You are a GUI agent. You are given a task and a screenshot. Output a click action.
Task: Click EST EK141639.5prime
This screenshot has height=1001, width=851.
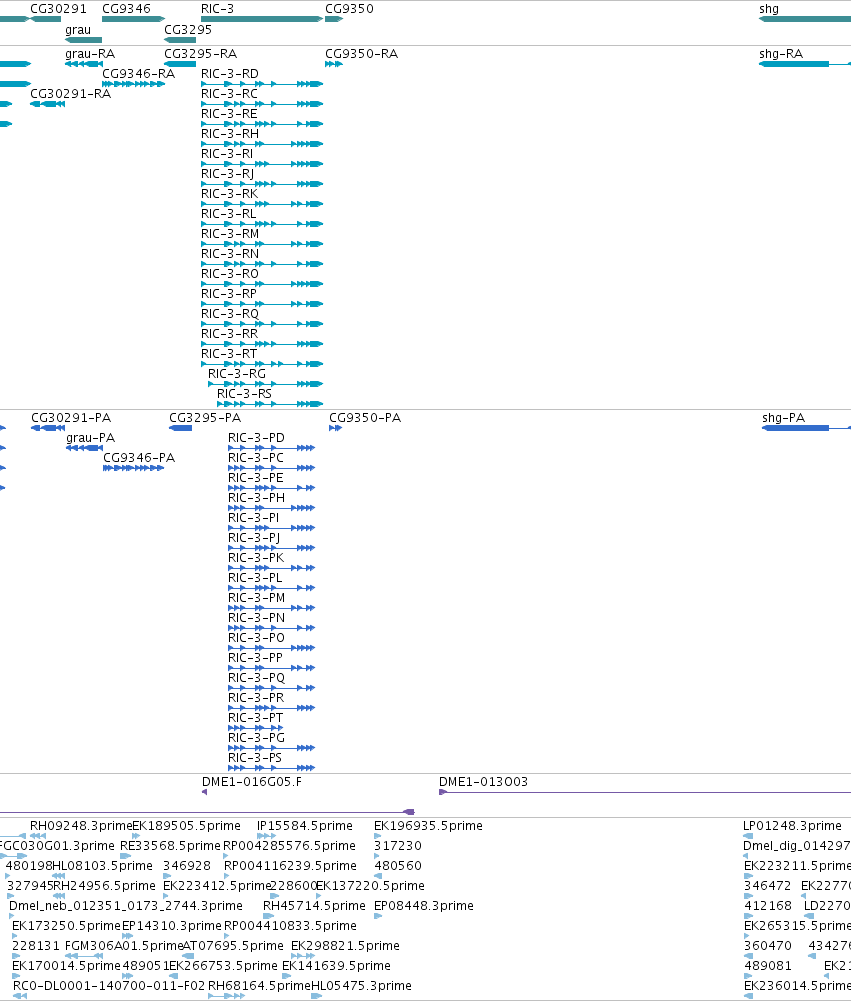(x=286, y=976)
